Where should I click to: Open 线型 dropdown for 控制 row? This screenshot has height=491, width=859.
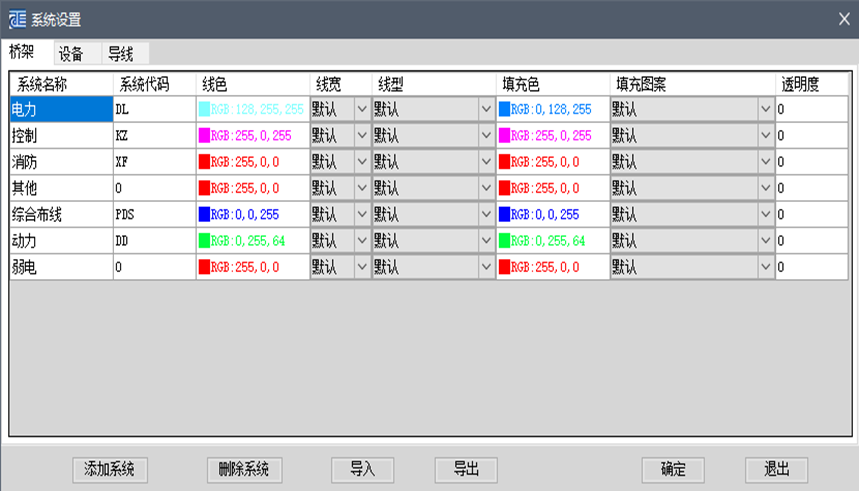point(486,135)
